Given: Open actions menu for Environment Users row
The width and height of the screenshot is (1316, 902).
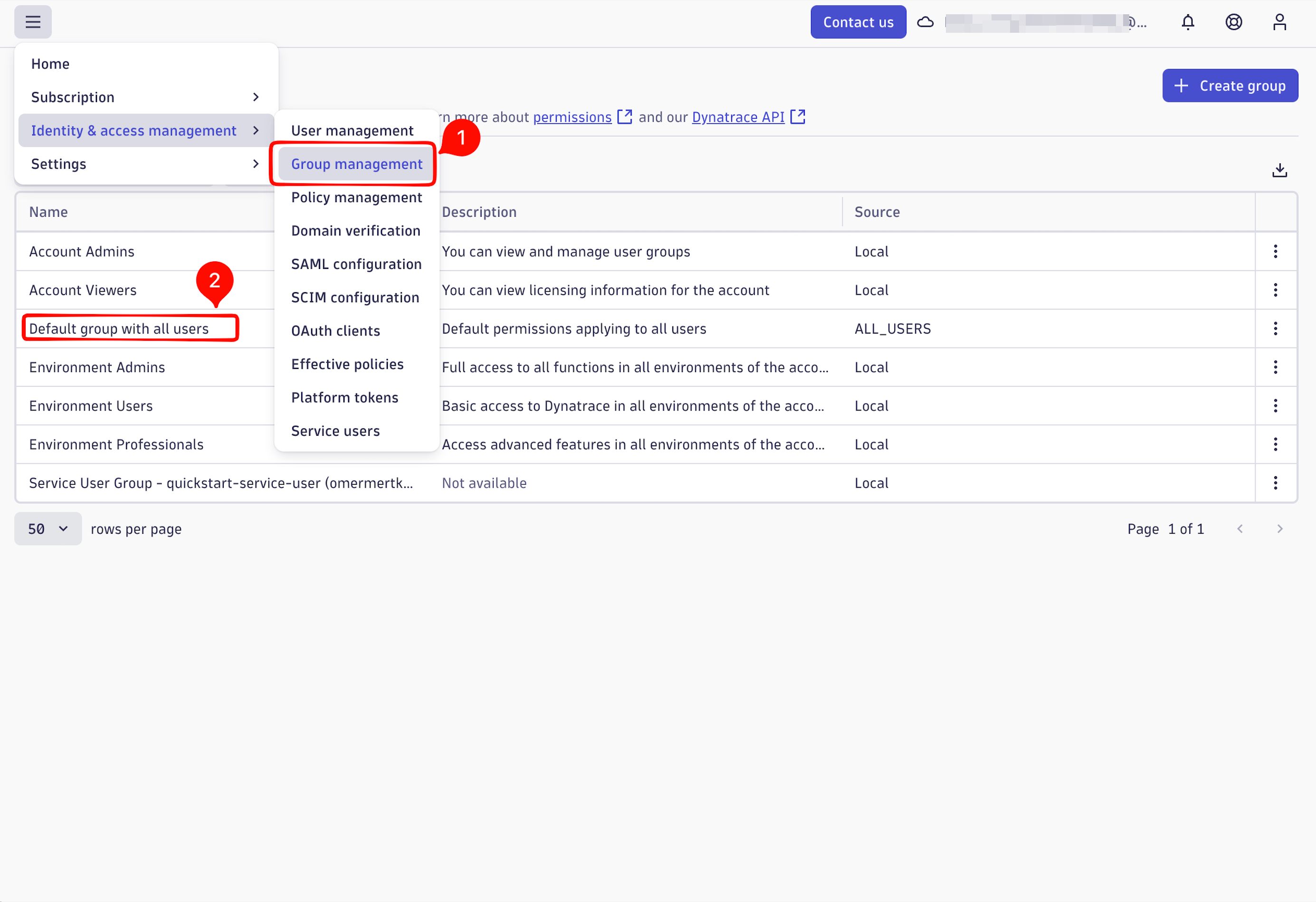Looking at the screenshot, I should pyautogui.click(x=1276, y=406).
